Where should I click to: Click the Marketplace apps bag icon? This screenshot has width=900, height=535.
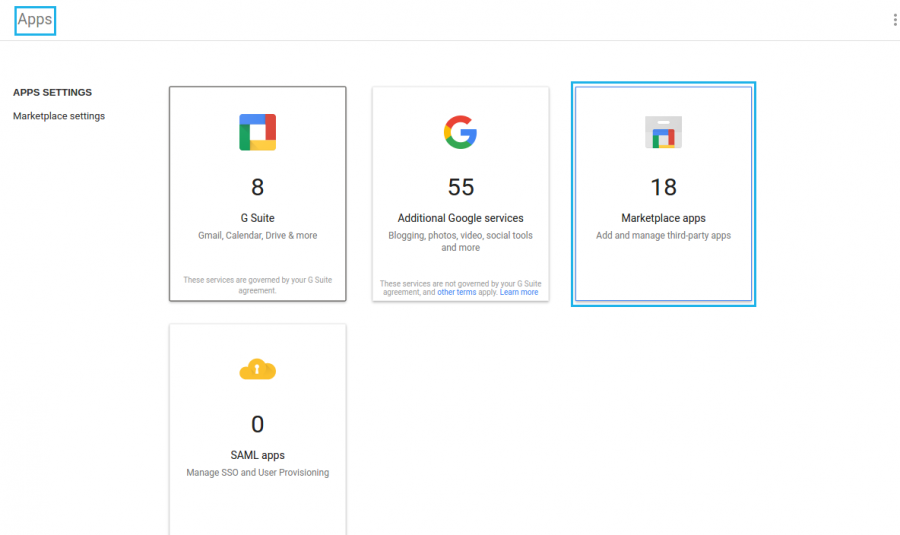pyautogui.click(x=663, y=132)
